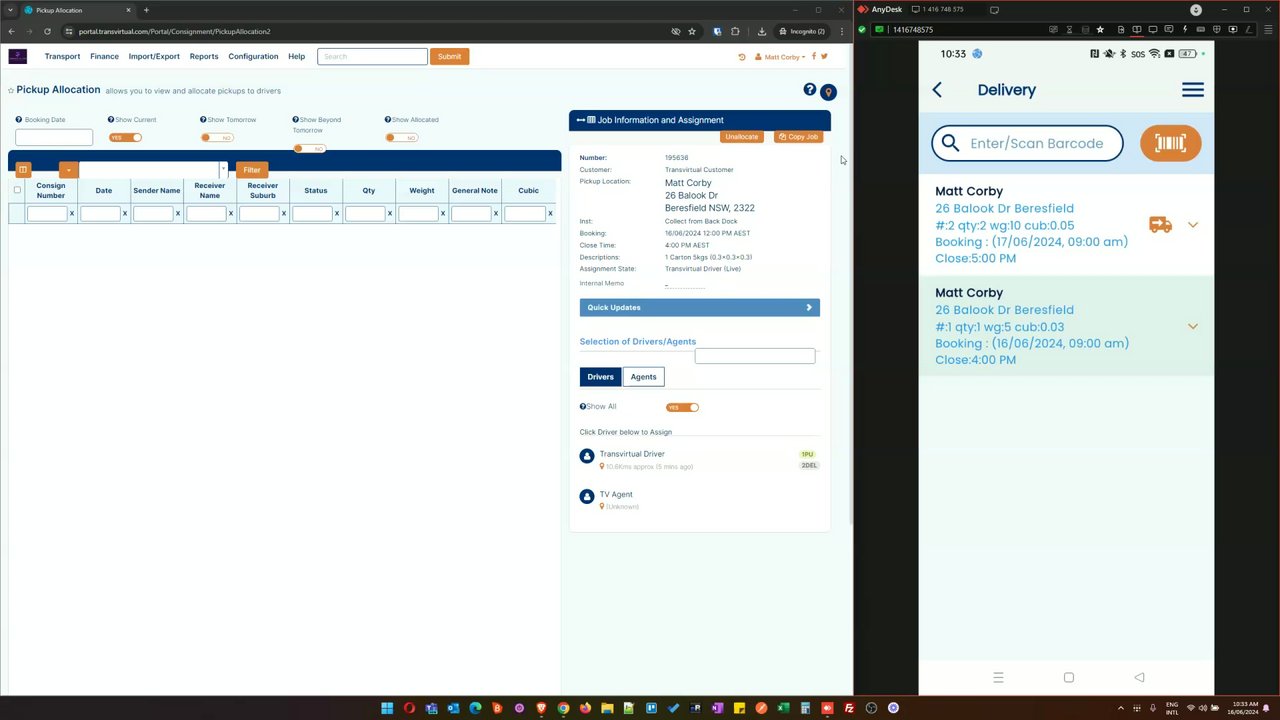Click AnyDesk favorites star icon
The width and height of the screenshot is (1280, 720).
tap(1101, 30)
